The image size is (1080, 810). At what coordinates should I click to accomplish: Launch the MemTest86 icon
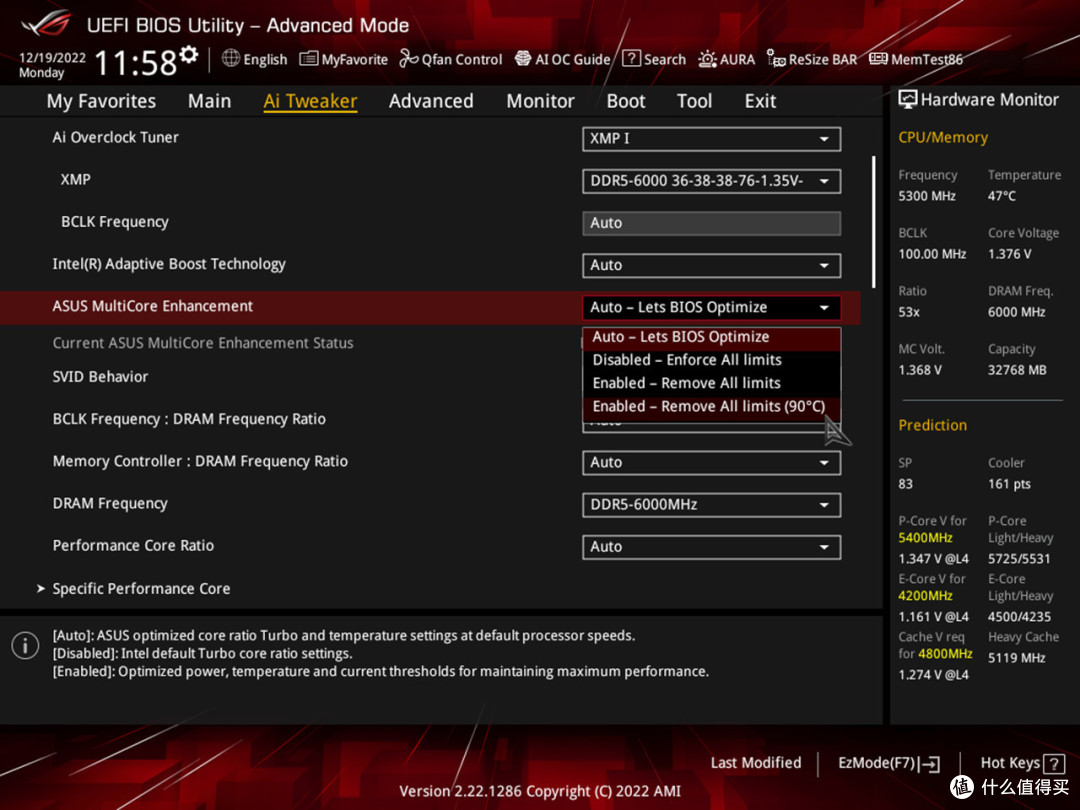tap(878, 59)
